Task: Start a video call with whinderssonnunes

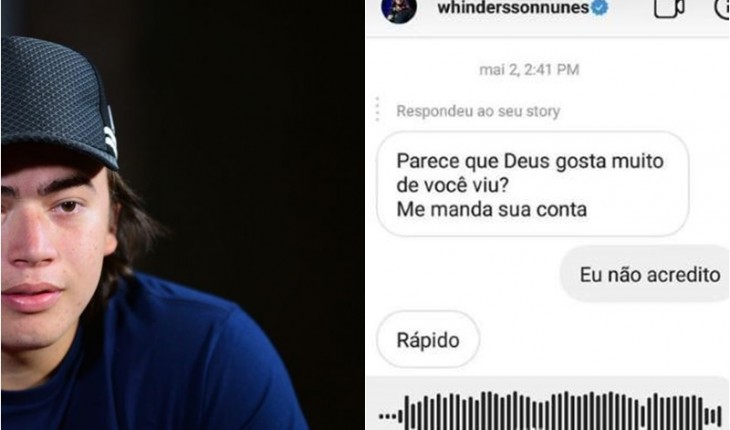Action: pos(669,8)
